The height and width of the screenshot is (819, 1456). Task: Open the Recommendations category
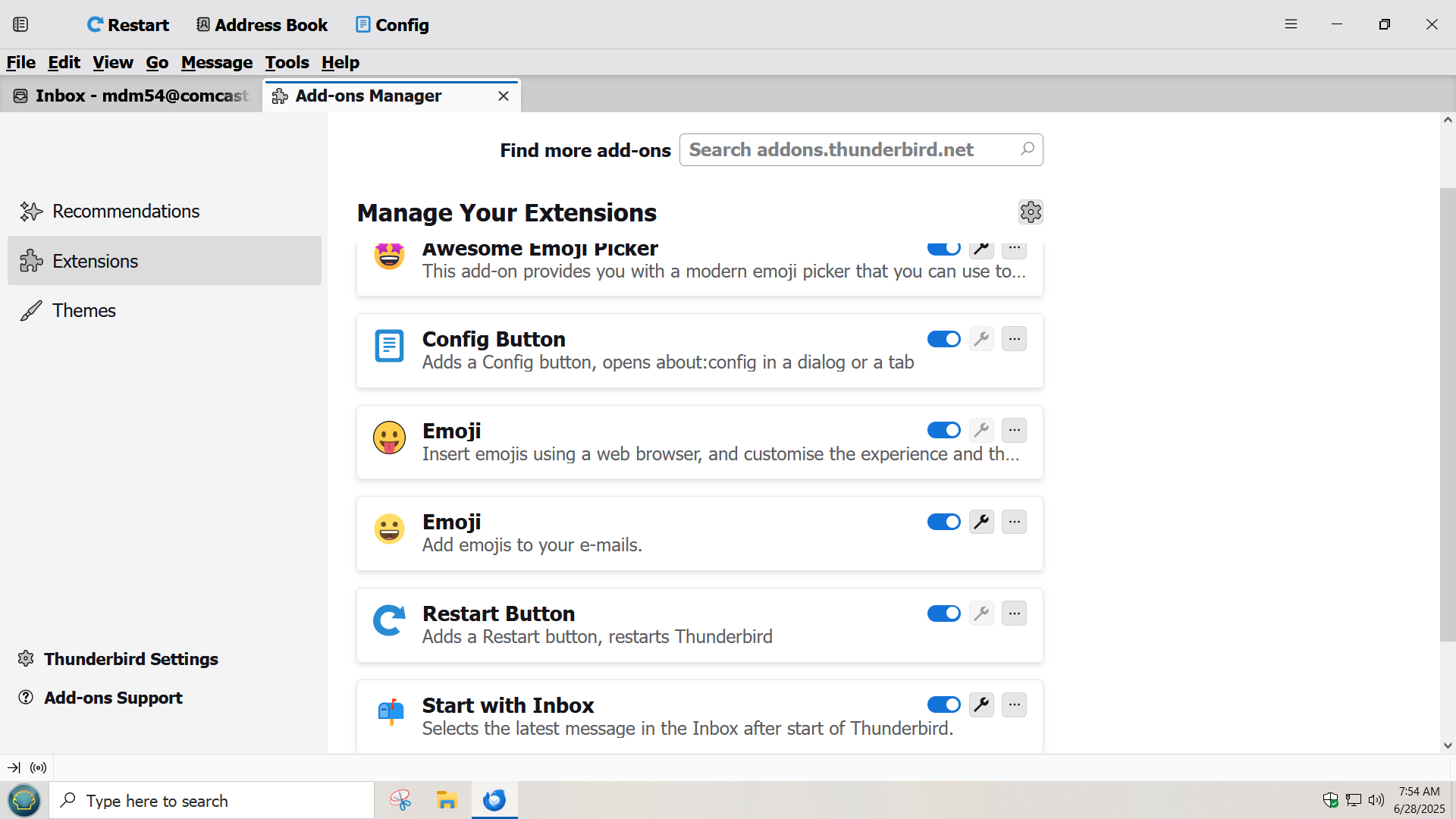165,211
